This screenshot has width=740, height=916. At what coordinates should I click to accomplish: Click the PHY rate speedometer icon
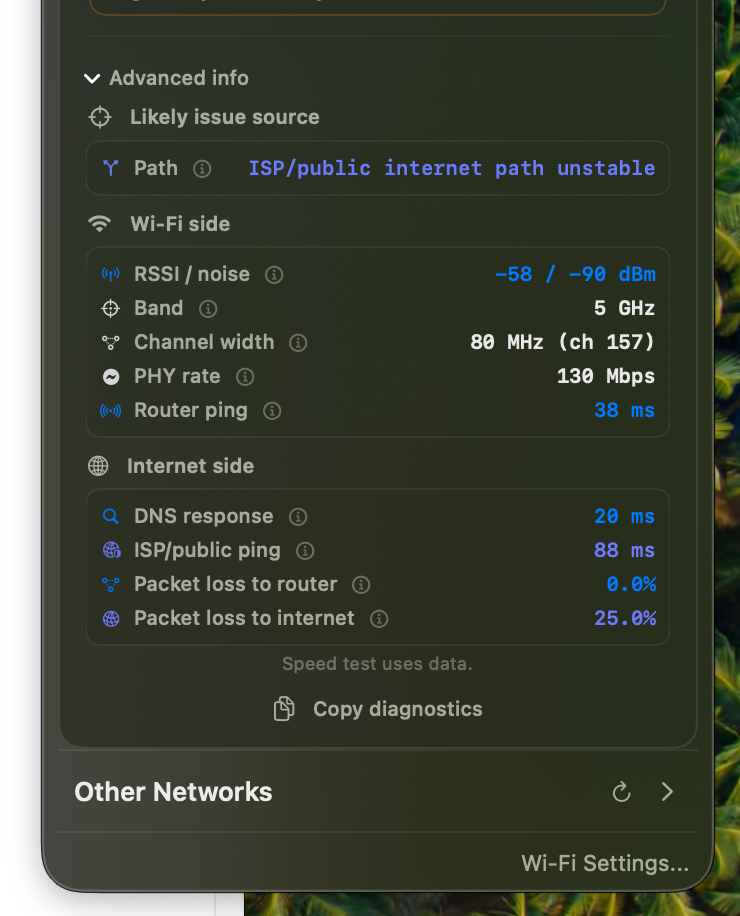tap(111, 376)
